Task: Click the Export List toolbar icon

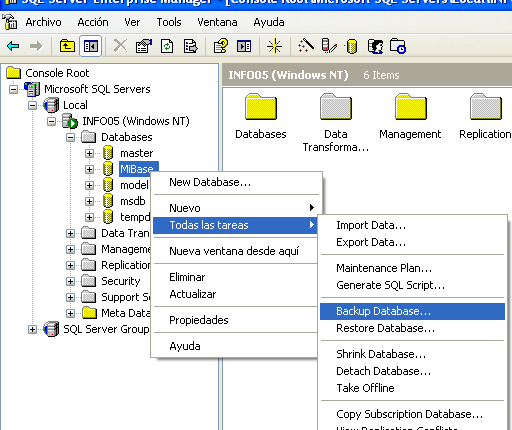Action: [x=190, y=46]
